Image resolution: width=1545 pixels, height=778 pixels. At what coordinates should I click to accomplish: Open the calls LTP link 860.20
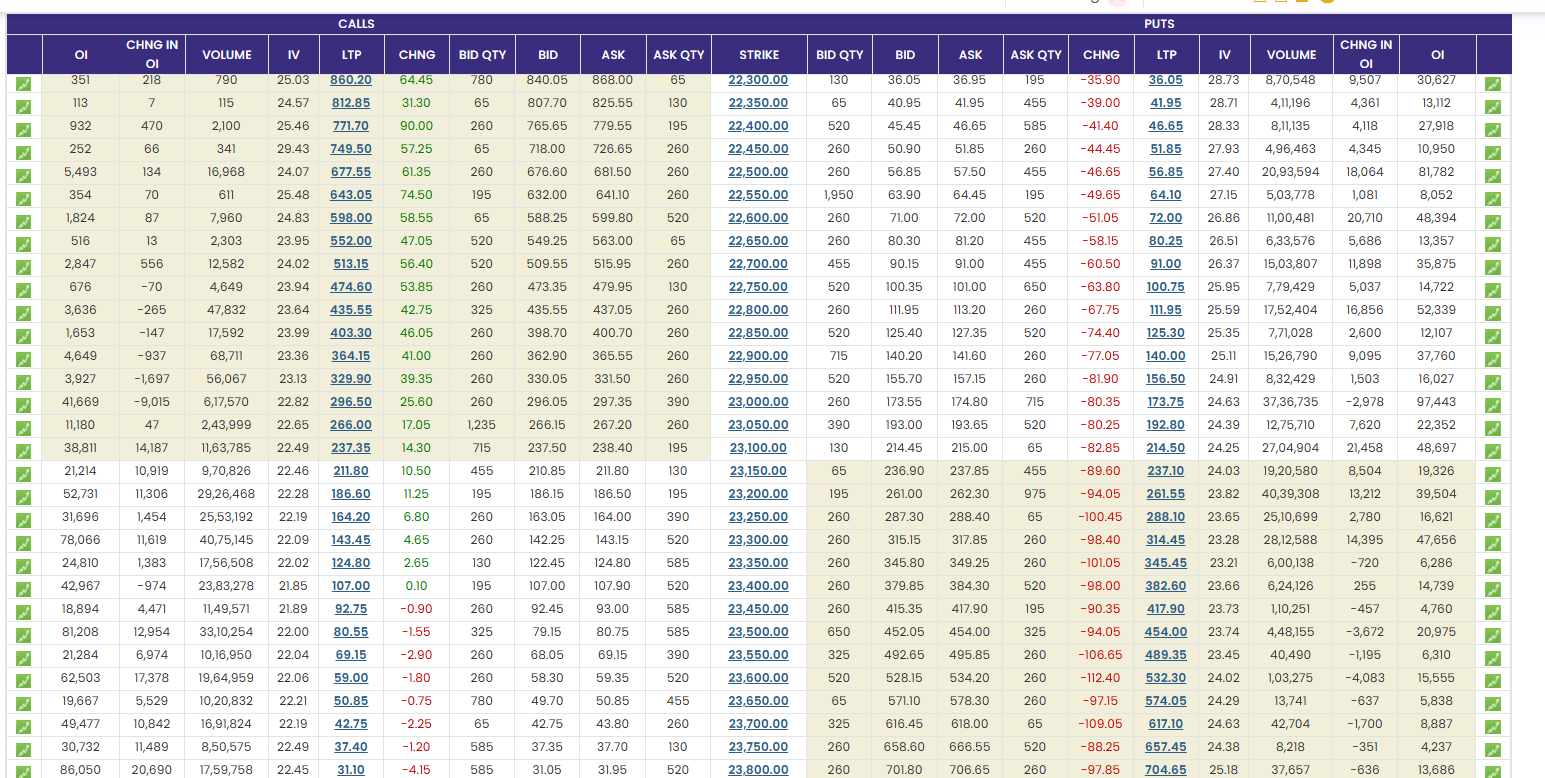click(350, 80)
